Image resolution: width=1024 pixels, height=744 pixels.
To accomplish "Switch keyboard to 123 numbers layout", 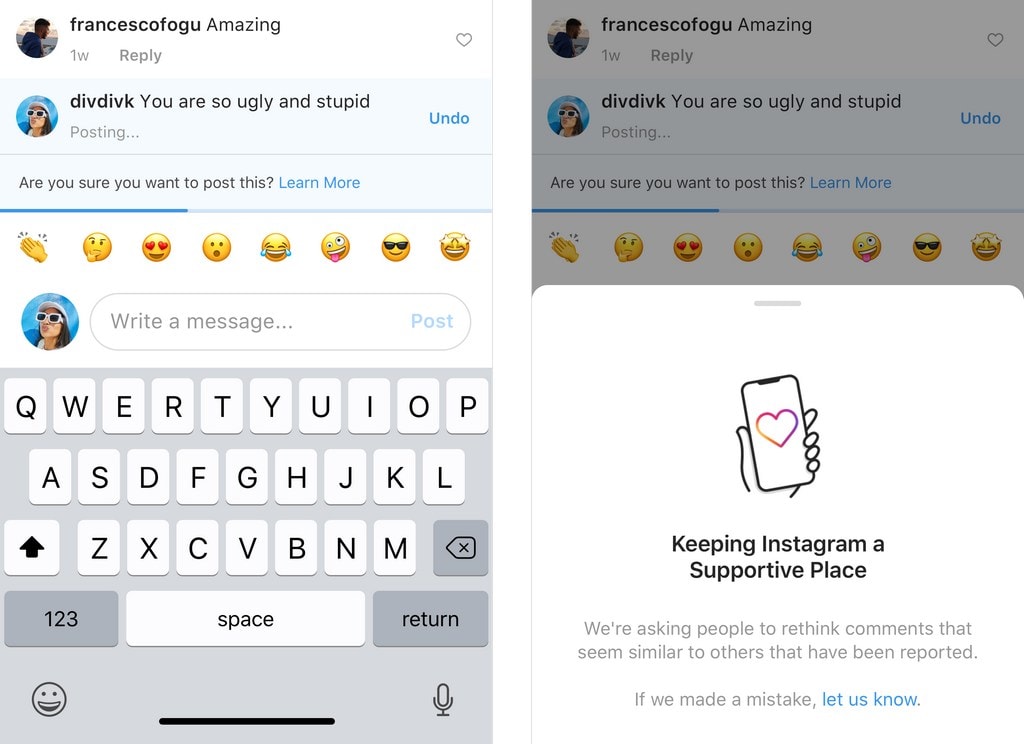I will tap(61, 619).
